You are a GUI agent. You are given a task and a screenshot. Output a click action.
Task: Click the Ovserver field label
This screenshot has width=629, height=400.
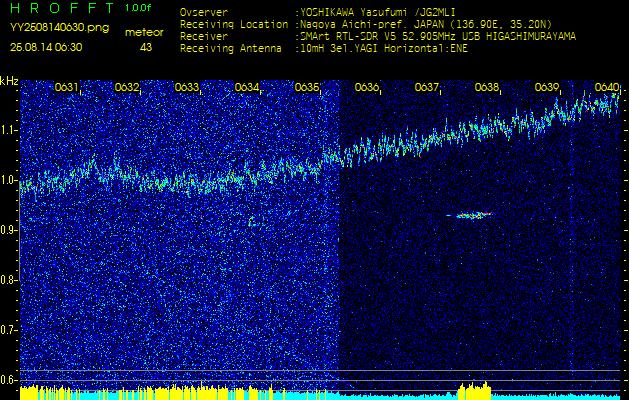pos(204,12)
